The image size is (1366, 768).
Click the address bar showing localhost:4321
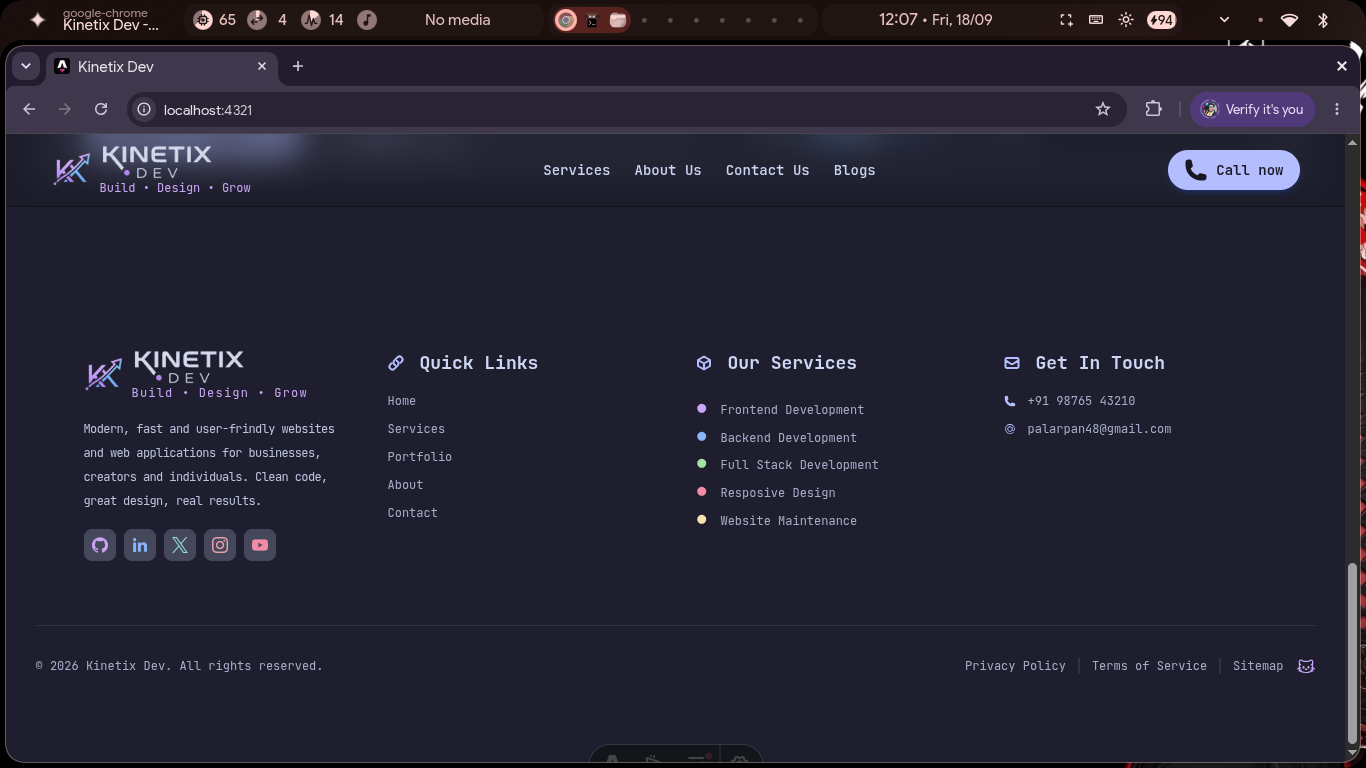click(x=626, y=109)
